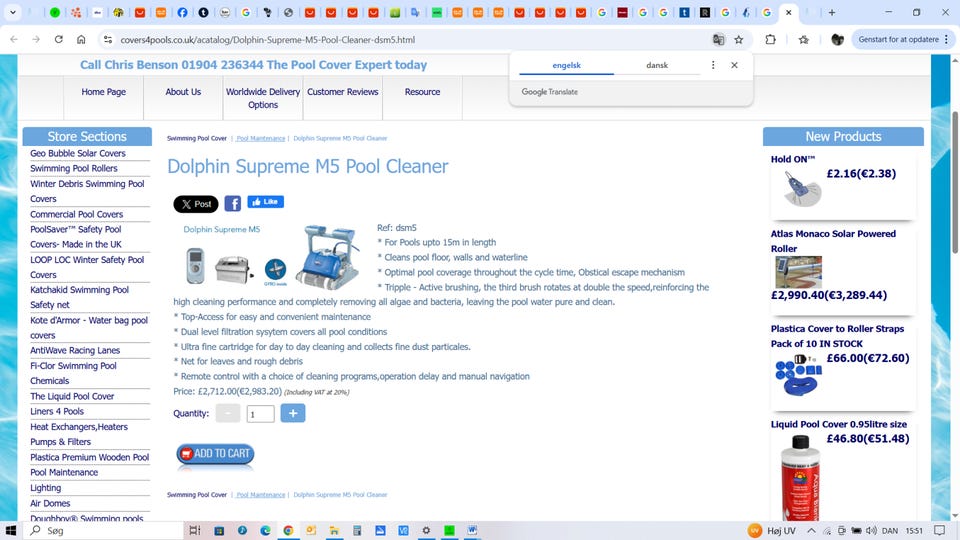This screenshot has width=960, height=540.
Task: Click the Facebook Like button
Action: 266,201
